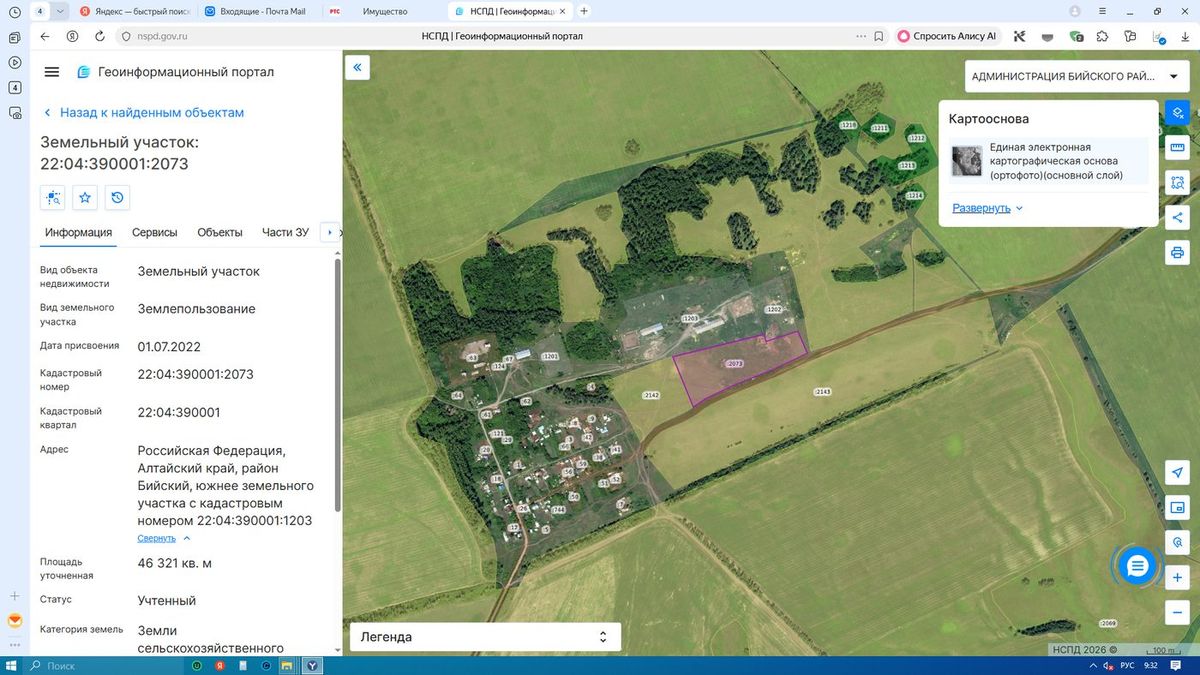The height and width of the screenshot is (675, 1200).
Task: Add the land plot to favorites with star
Action: click(85, 197)
